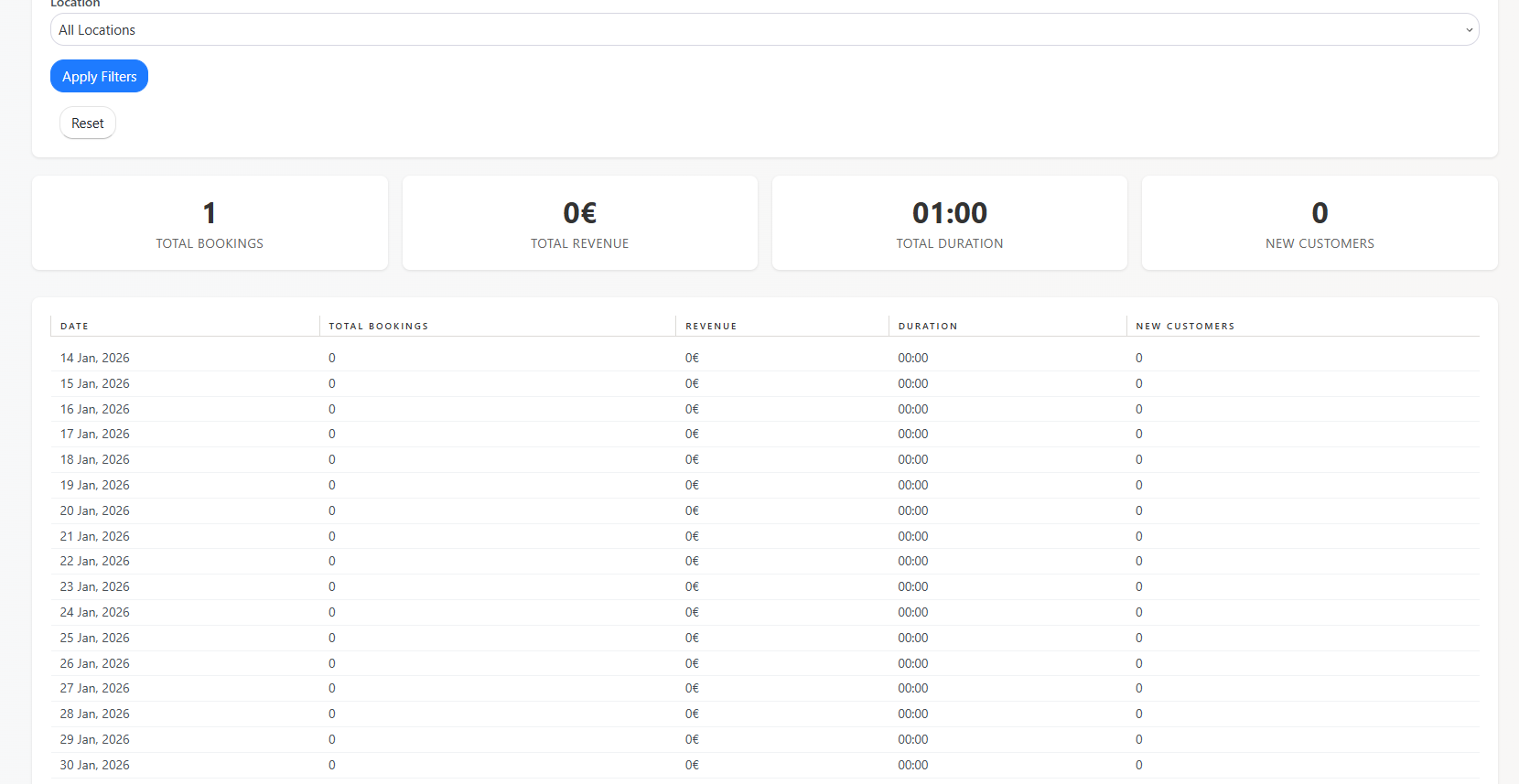Click the Total Bookings column header
Image resolution: width=1519 pixels, height=784 pixels.
click(x=379, y=327)
